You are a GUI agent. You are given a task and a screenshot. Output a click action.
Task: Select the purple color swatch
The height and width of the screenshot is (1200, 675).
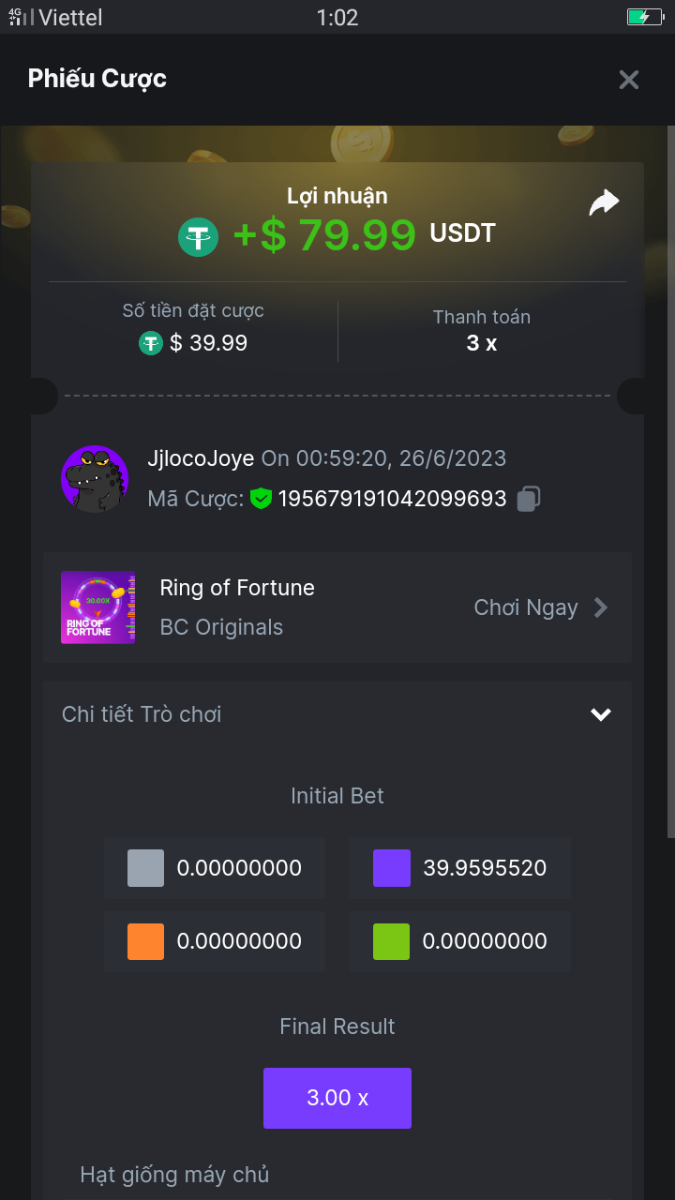click(391, 868)
